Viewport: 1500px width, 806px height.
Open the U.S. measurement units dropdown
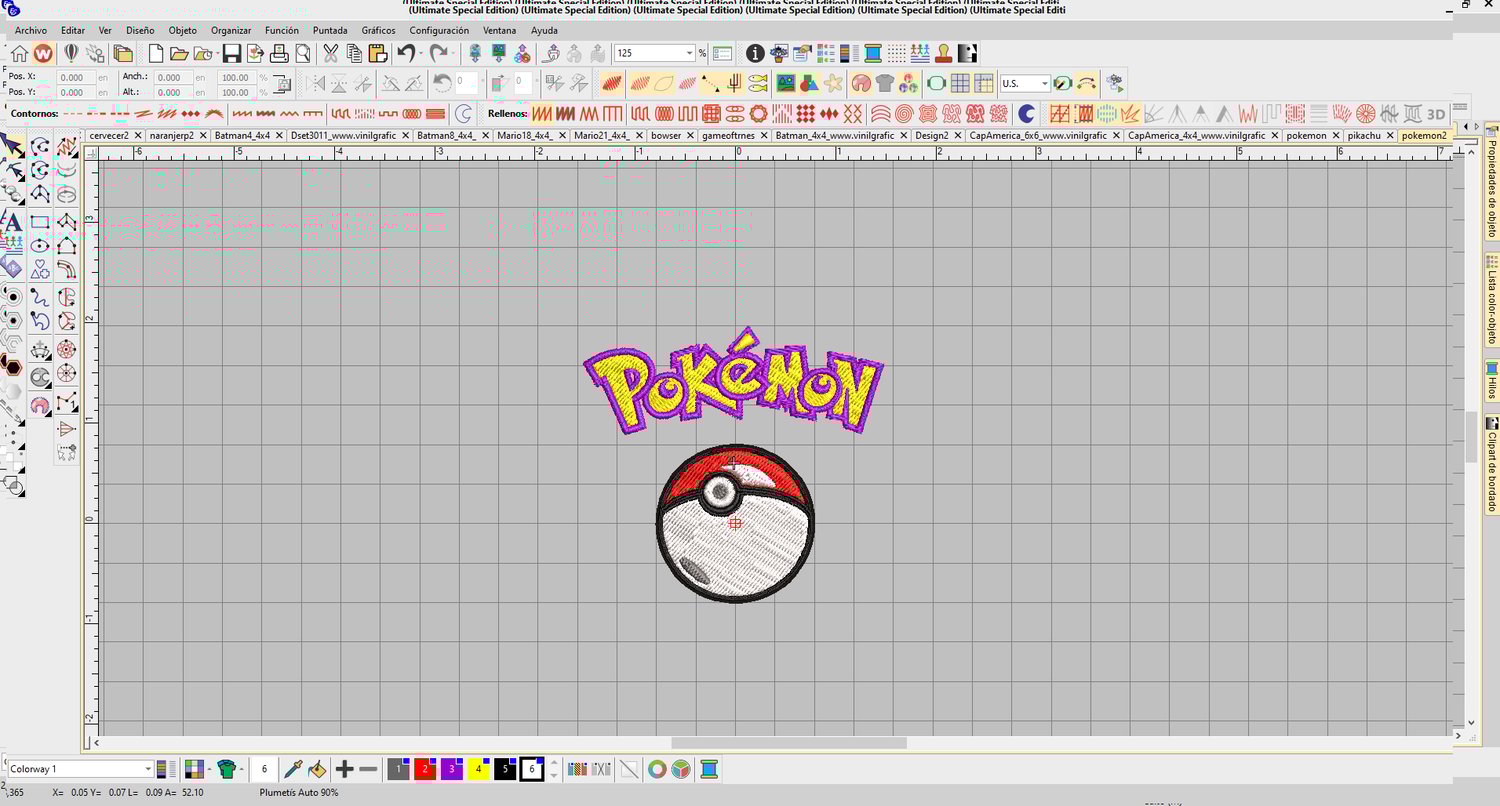click(1045, 83)
